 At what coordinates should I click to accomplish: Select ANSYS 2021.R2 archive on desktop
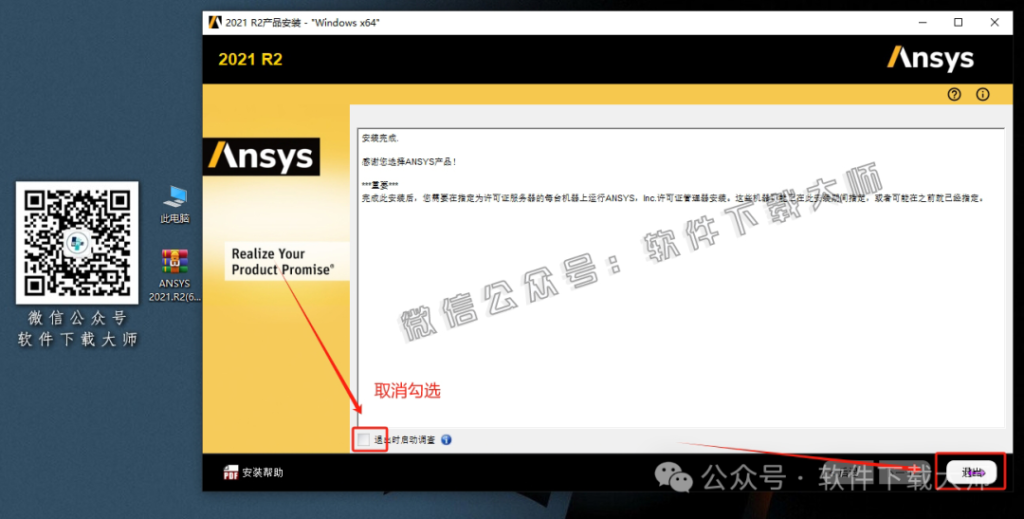tap(174, 275)
